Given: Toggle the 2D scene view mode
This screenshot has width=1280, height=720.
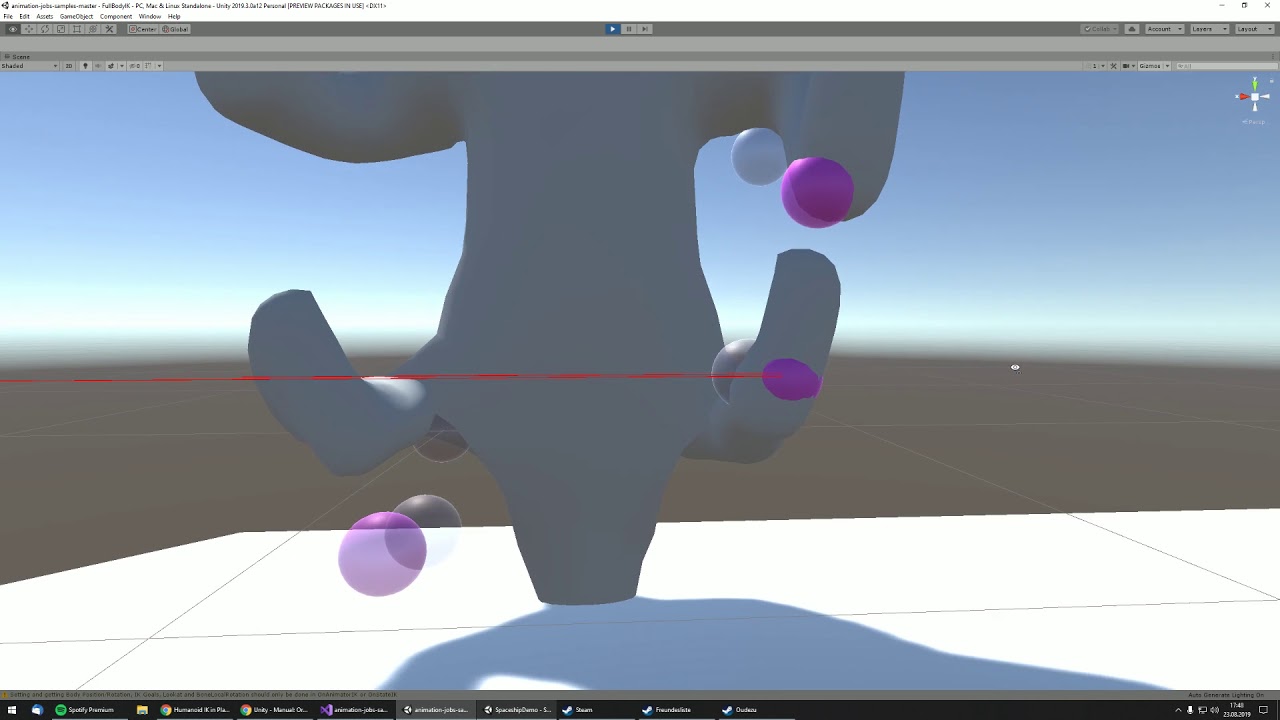Looking at the screenshot, I should click(68, 65).
